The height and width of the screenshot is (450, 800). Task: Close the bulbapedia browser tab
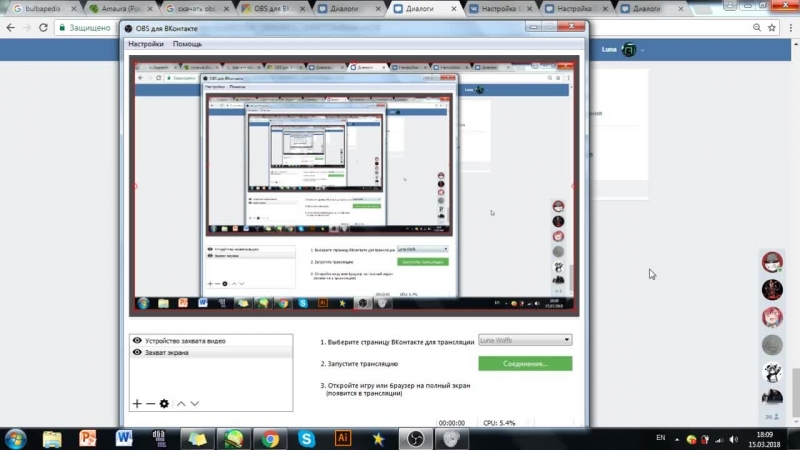tap(73, 9)
